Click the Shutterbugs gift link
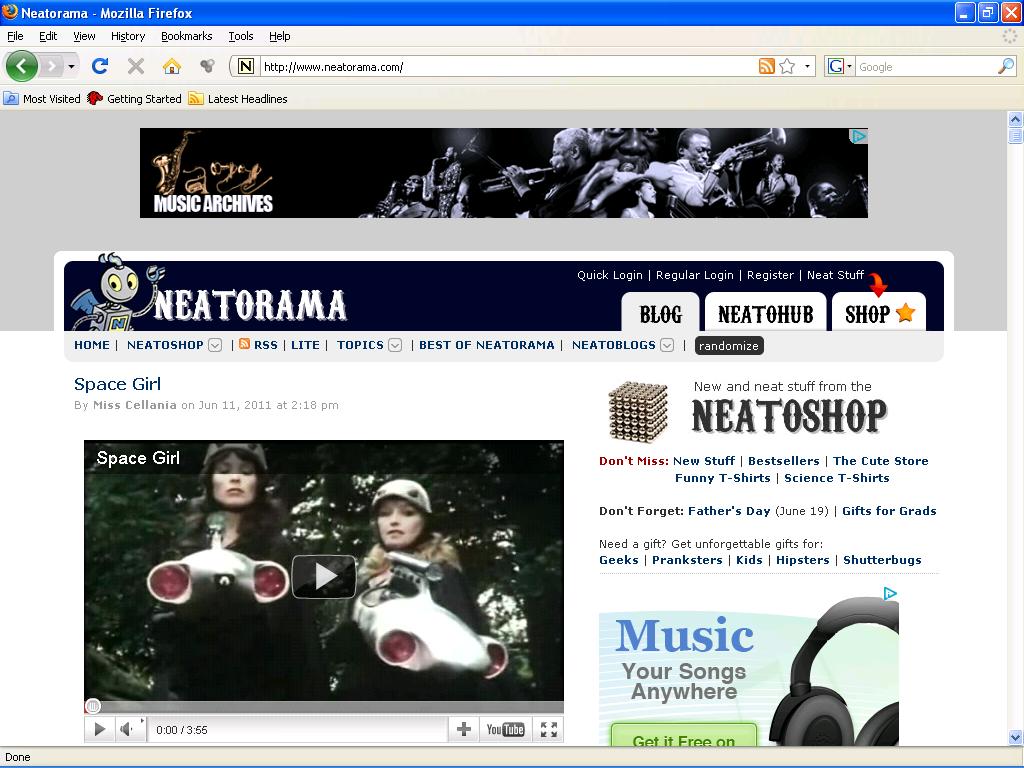1024x768 pixels. 882,560
